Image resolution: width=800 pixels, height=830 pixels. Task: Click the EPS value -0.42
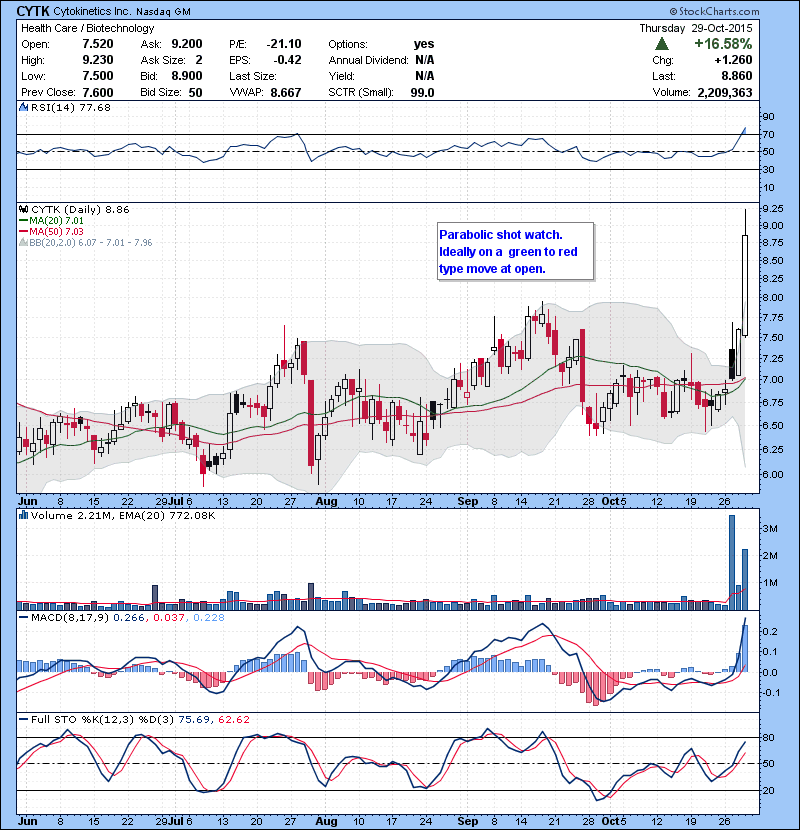[x=287, y=60]
